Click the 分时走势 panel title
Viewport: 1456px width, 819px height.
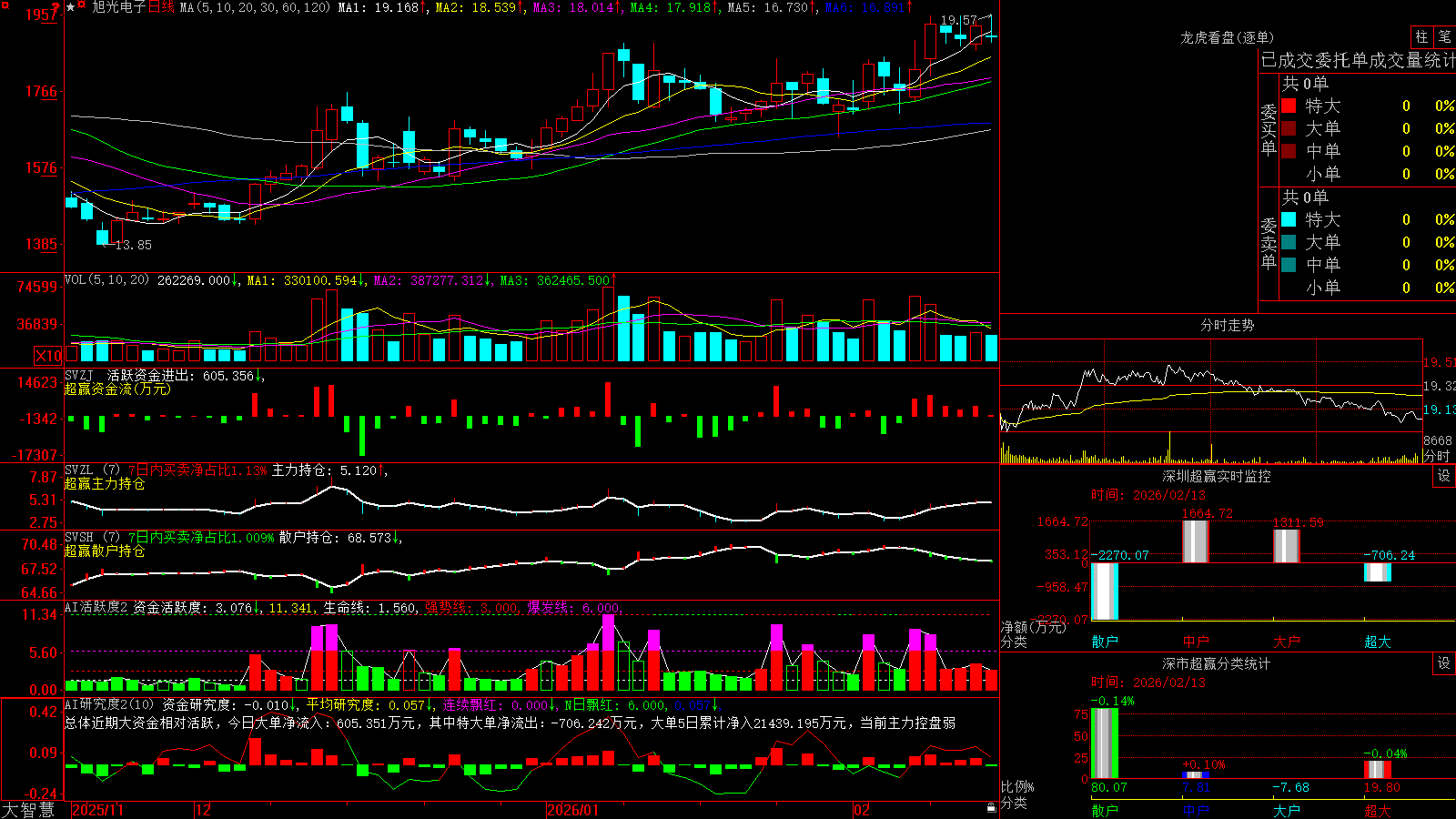click(1227, 325)
